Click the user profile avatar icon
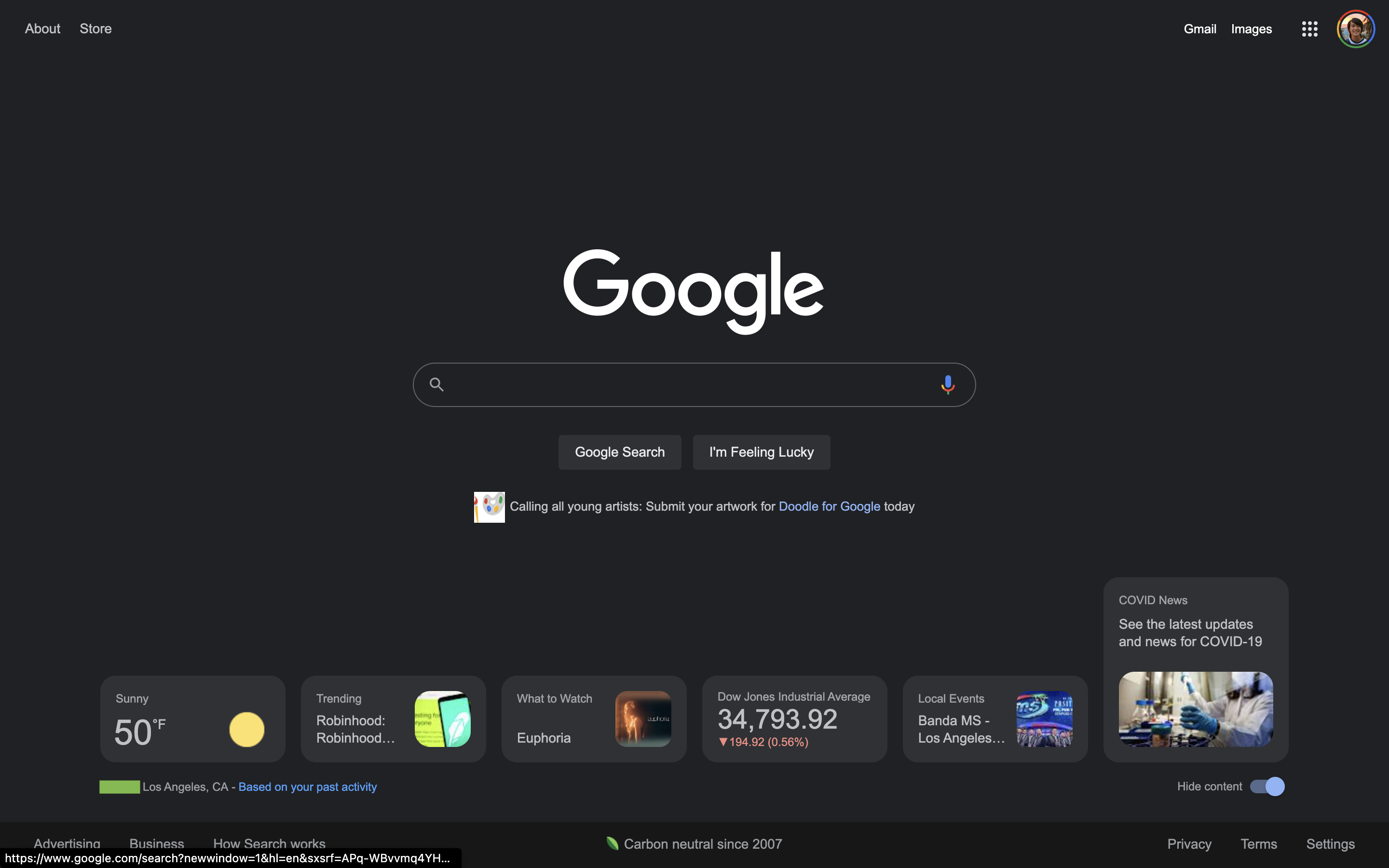Viewport: 1389px width, 868px height. click(x=1356, y=28)
